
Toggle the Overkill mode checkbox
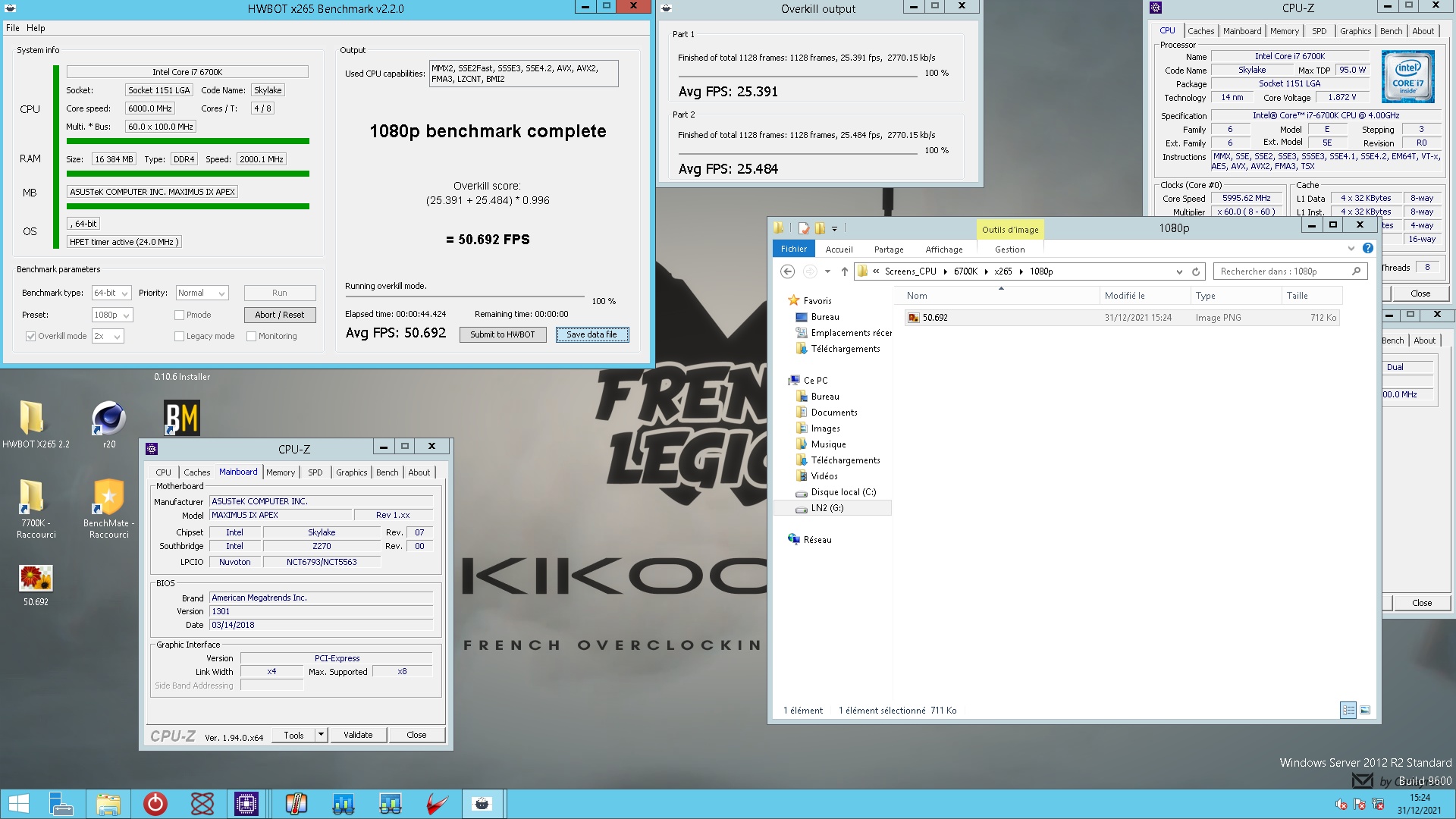(x=30, y=337)
